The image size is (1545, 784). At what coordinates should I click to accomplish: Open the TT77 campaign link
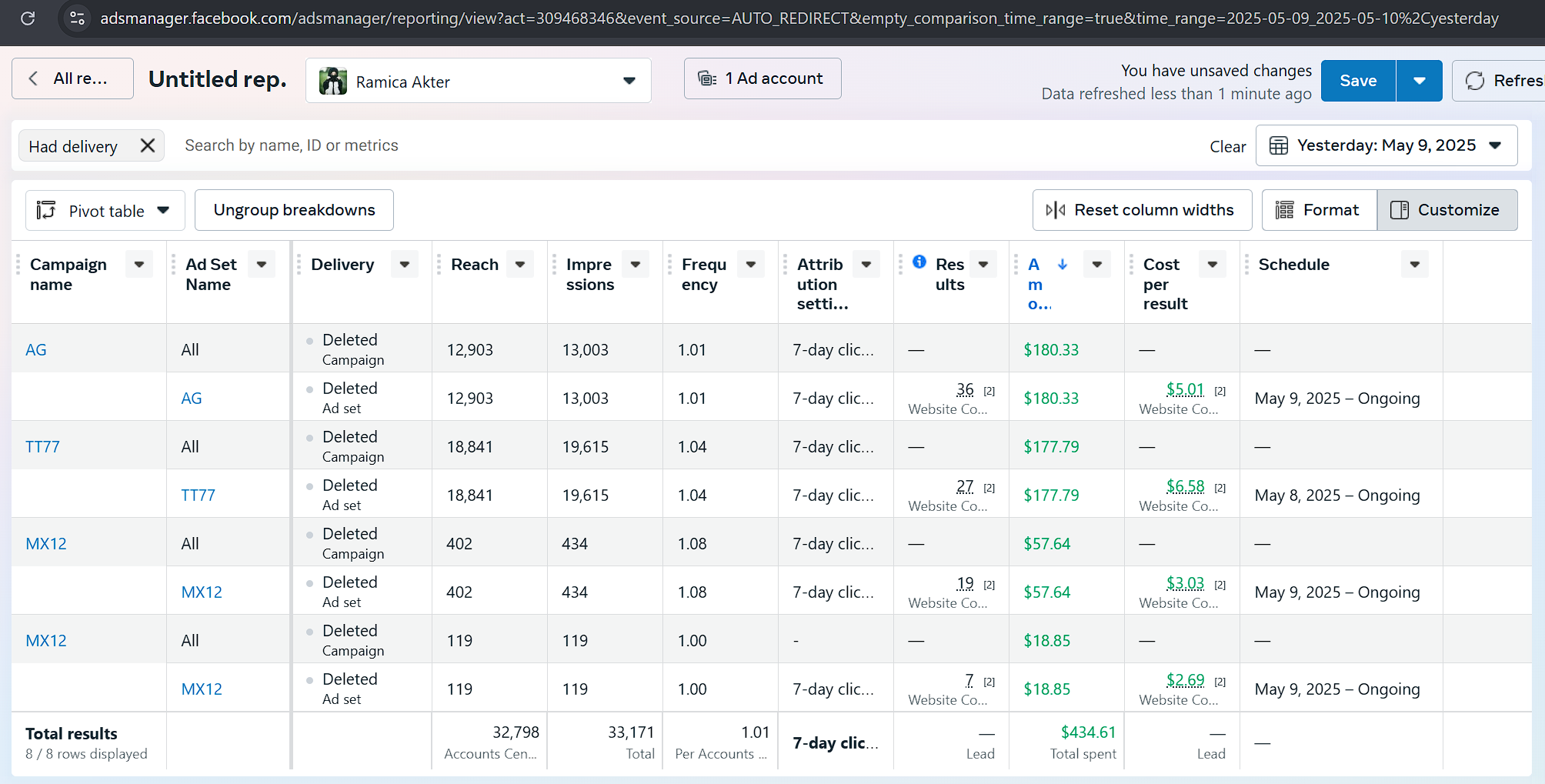tap(42, 447)
